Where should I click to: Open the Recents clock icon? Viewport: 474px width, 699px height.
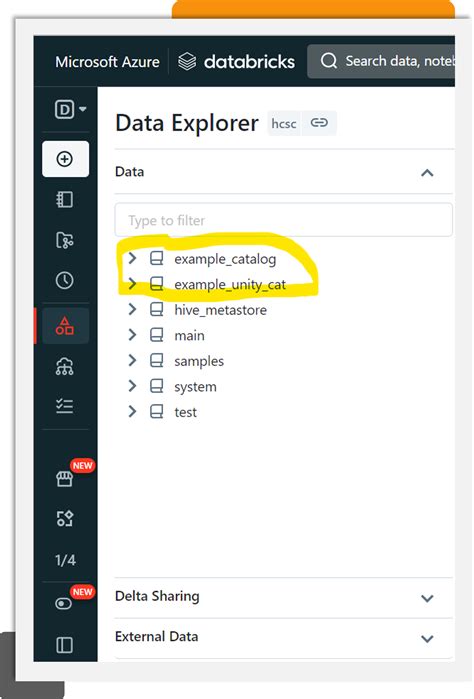(x=65, y=280)
